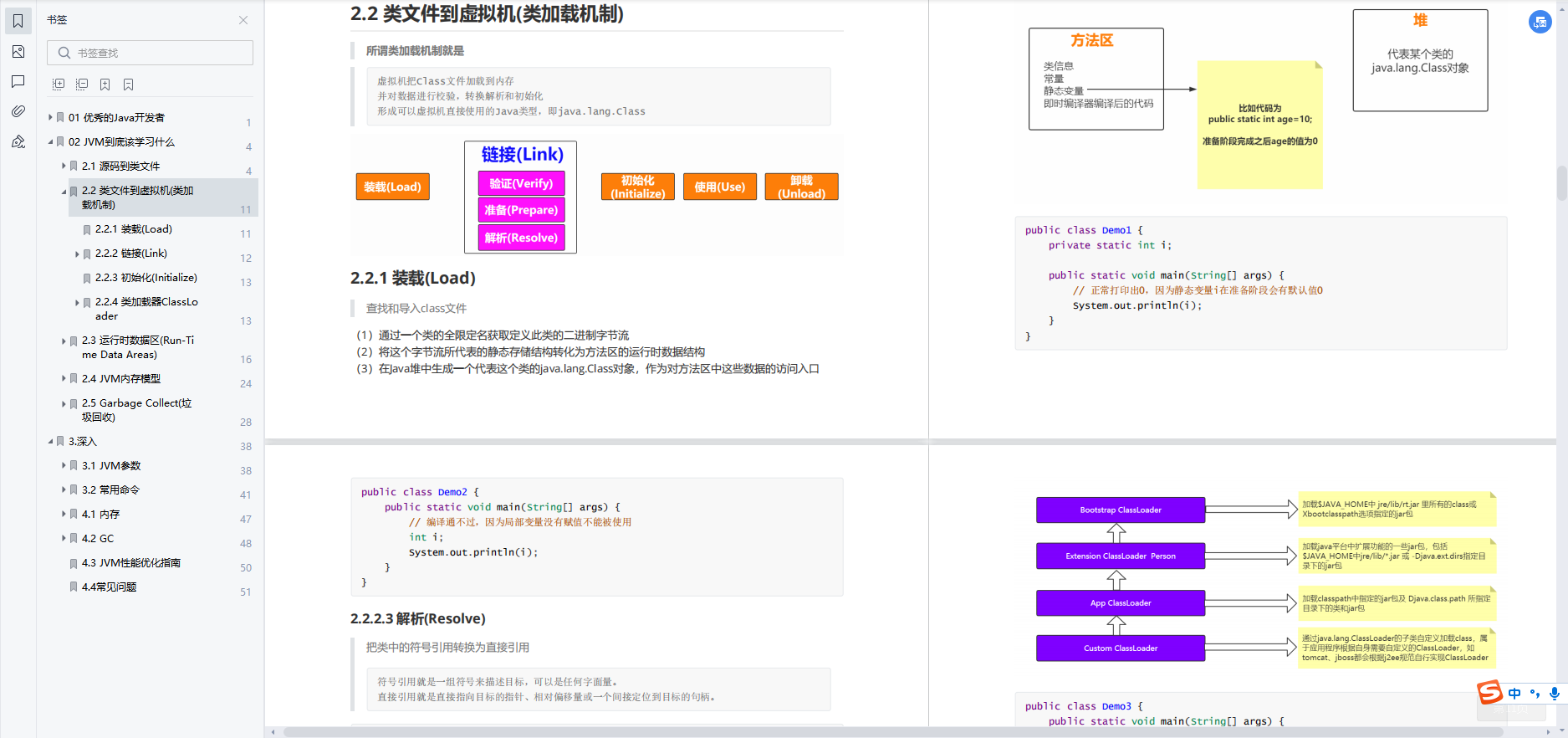Click the input method microphone icon
Viewport: 1568px width, 738px height.
click(1554, 694)
